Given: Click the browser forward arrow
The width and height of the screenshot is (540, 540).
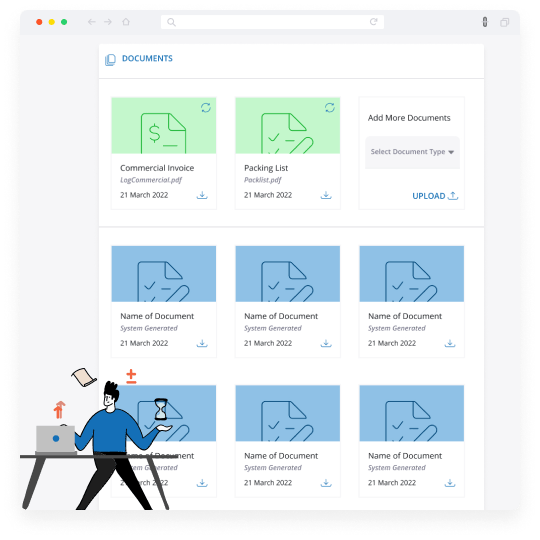Looking at the screenshot, I should point(108,22).
